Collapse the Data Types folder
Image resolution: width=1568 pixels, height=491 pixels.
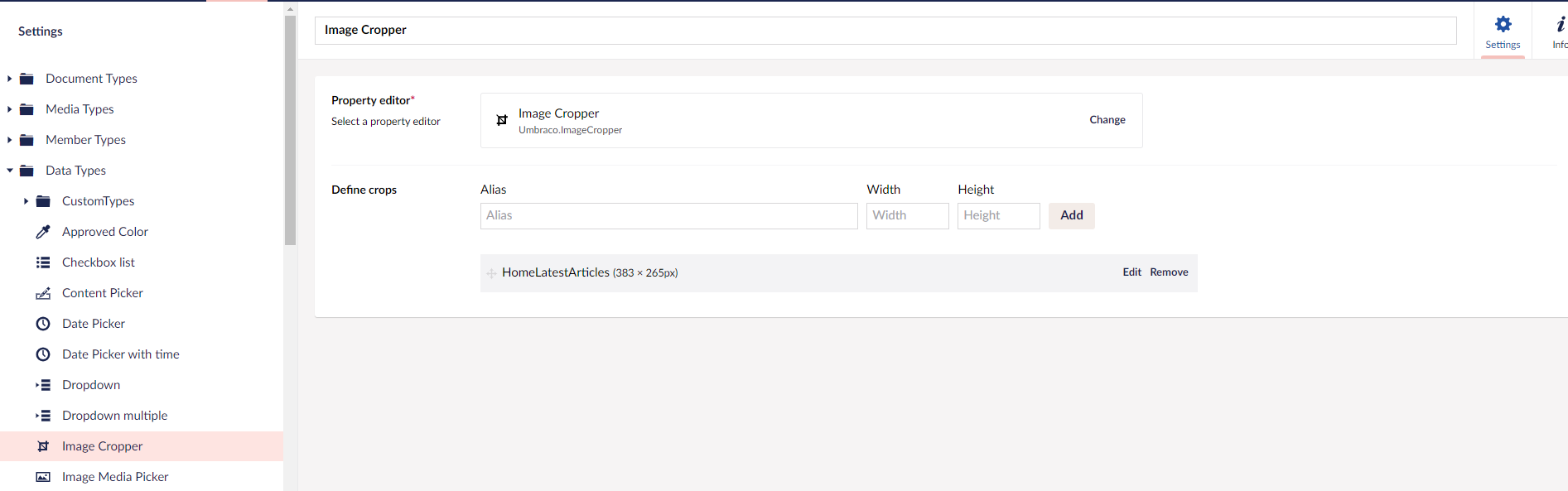click(9, 171)
